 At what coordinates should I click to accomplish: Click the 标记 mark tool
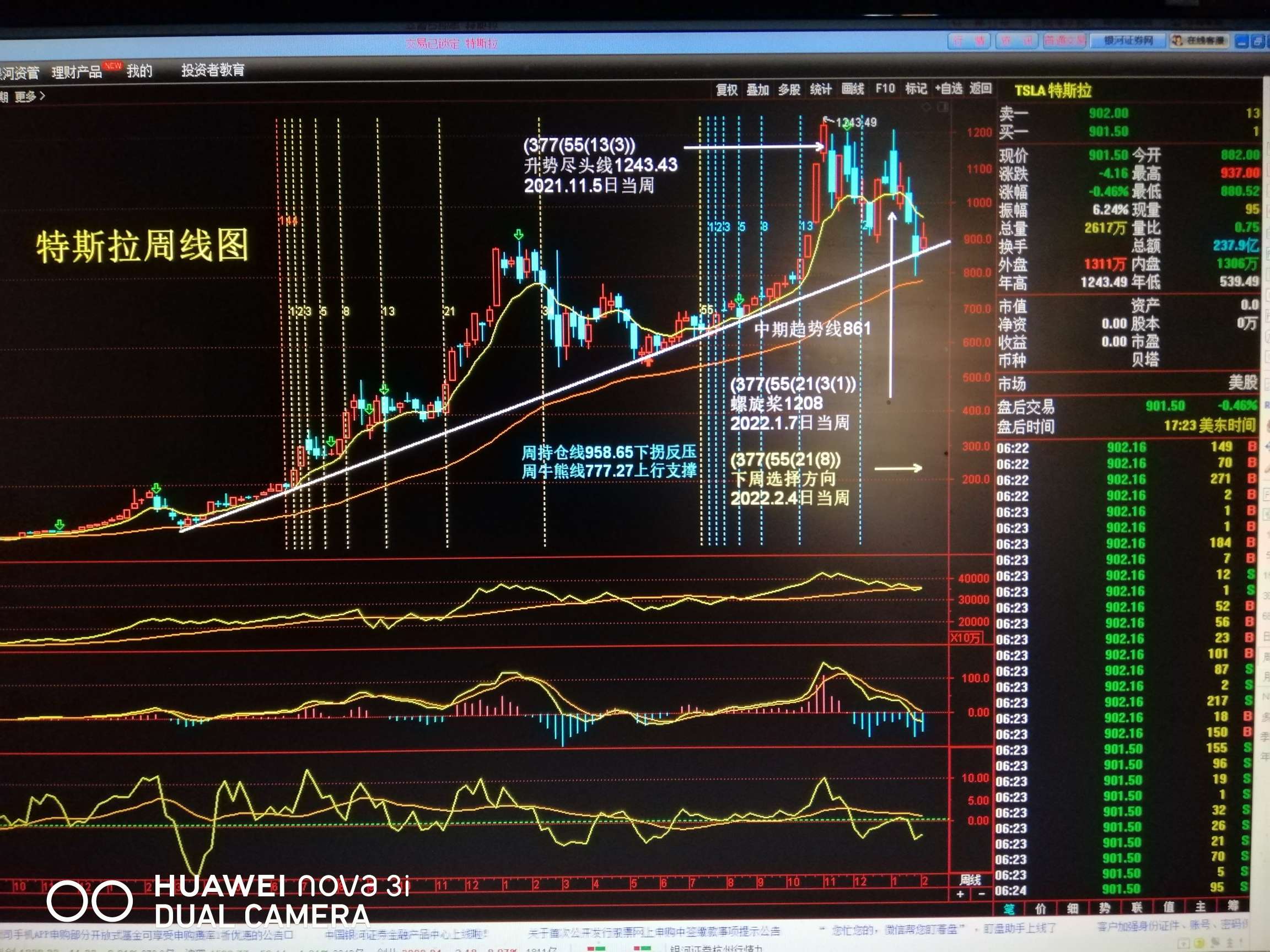916,88
